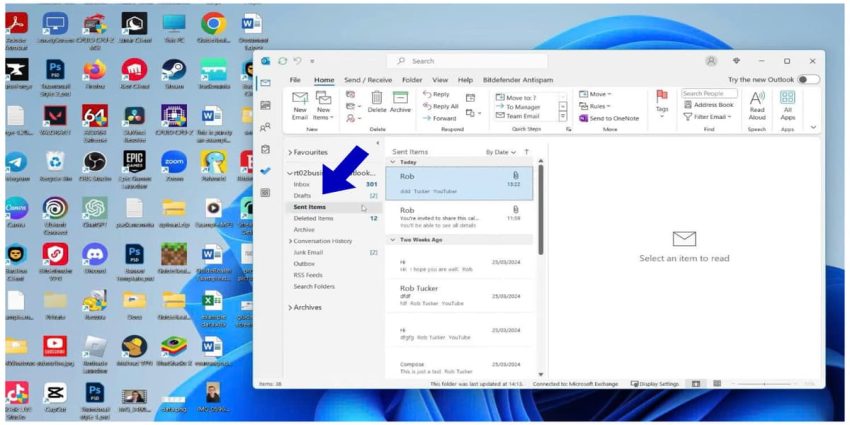Switch to normal view in status bar
This screenshot has height=425, width=850.
pyautogui.click(x=696, y=384)
